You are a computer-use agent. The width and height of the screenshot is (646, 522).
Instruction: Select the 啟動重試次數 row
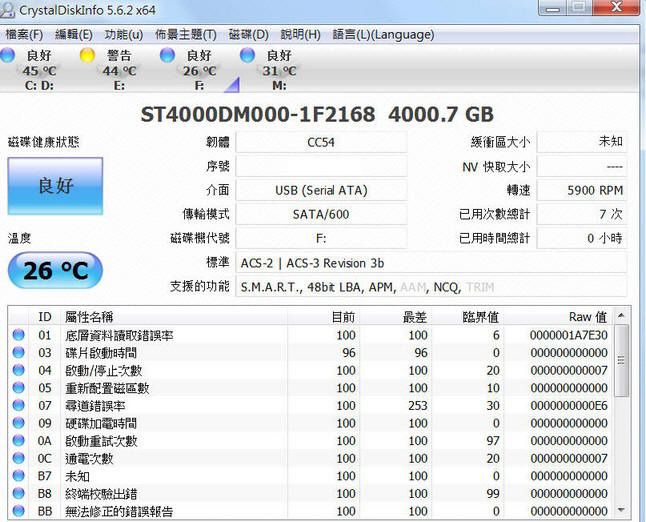[311, 441]
